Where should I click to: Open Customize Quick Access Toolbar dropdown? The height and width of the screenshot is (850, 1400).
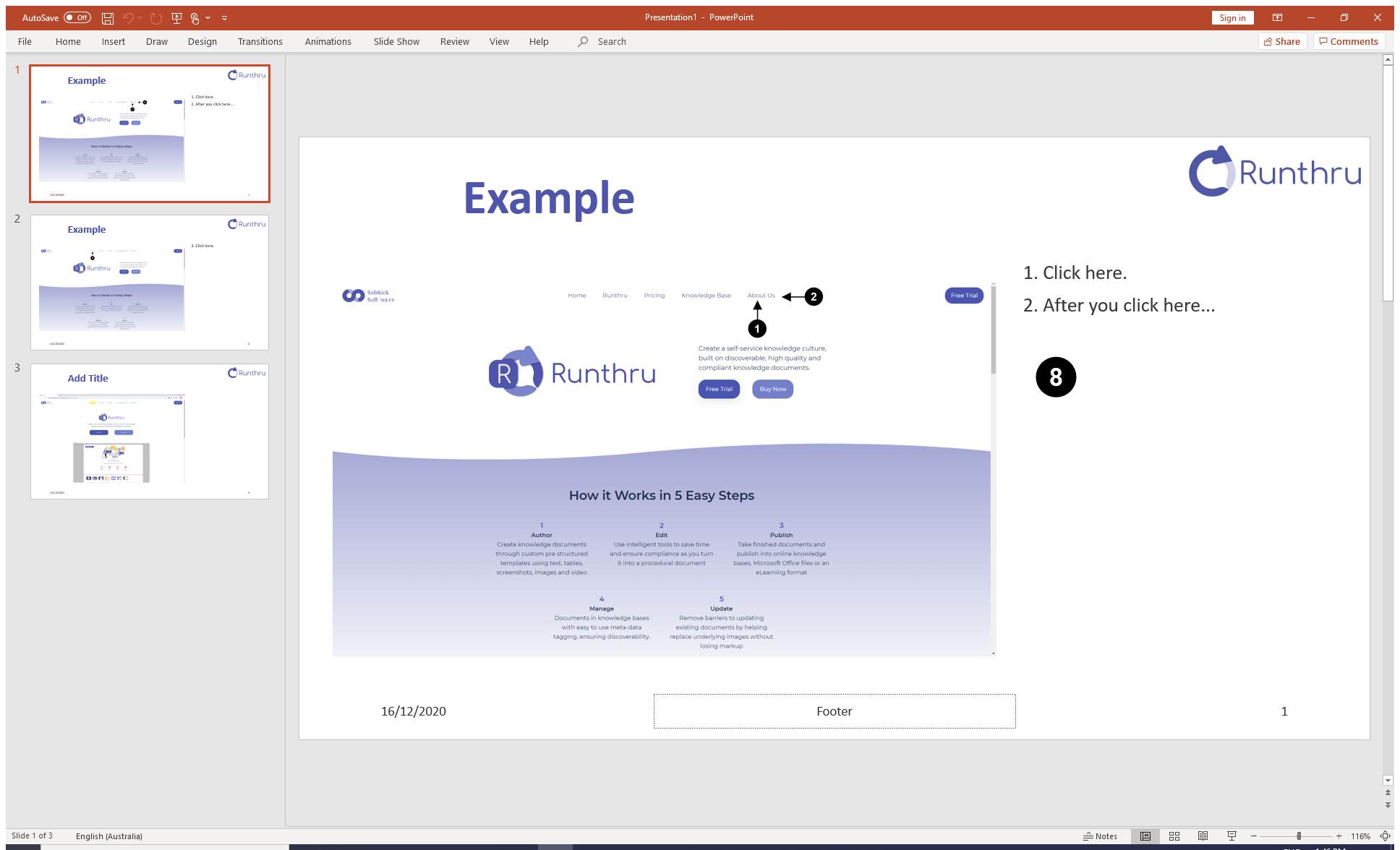click(225, 18)
